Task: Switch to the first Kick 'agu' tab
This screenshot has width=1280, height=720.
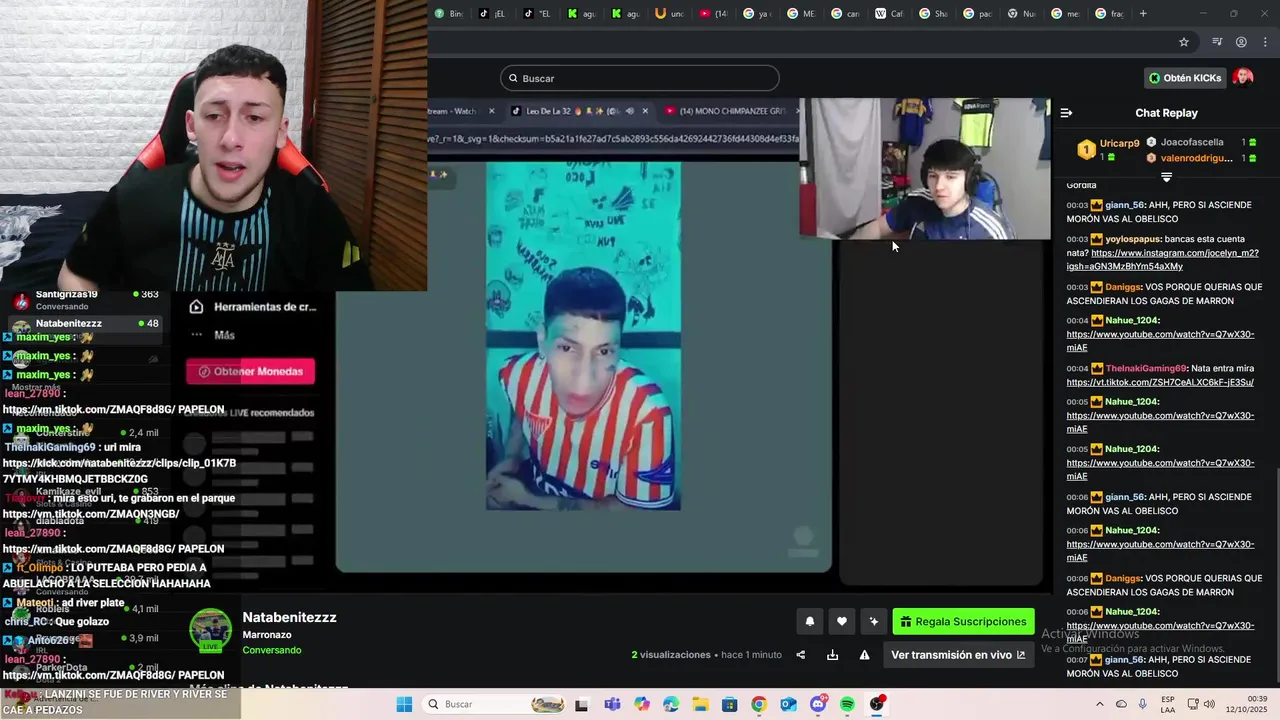Action: point(582,13)
